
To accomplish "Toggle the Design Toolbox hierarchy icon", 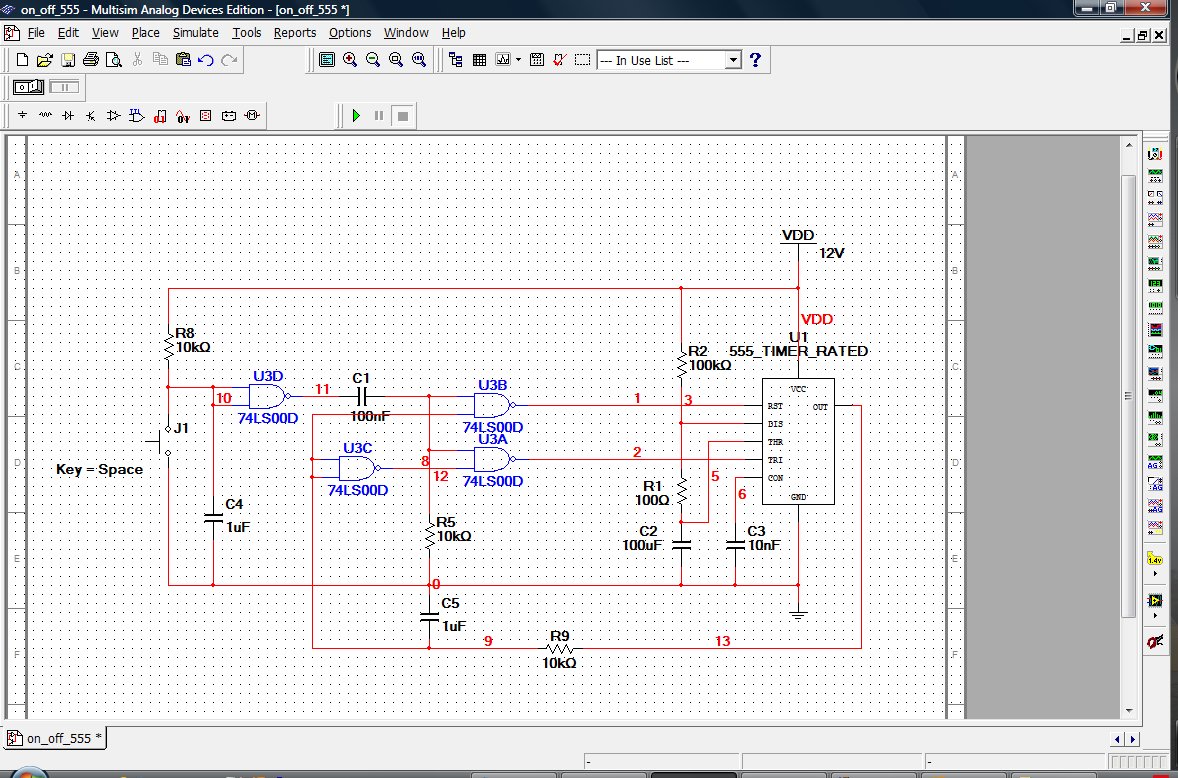I will (x=456, y=60).
